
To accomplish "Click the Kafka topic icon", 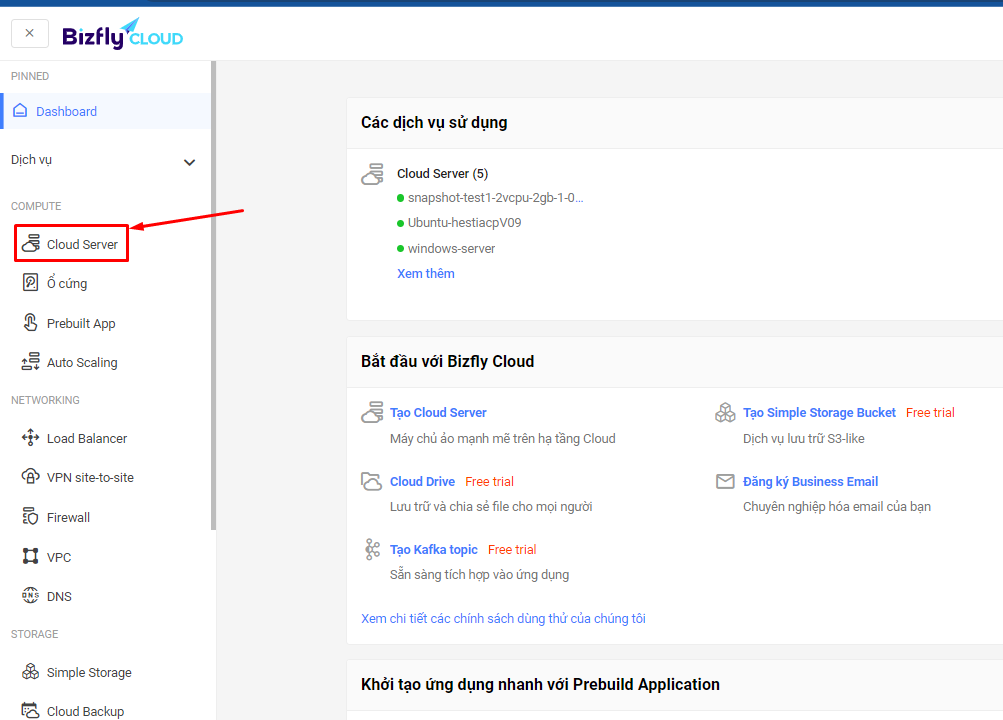I will (372, 549).
